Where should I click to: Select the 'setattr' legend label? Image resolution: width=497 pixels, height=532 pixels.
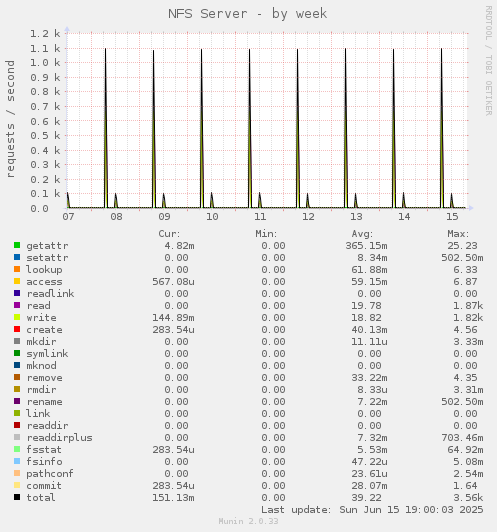(47, 258)
